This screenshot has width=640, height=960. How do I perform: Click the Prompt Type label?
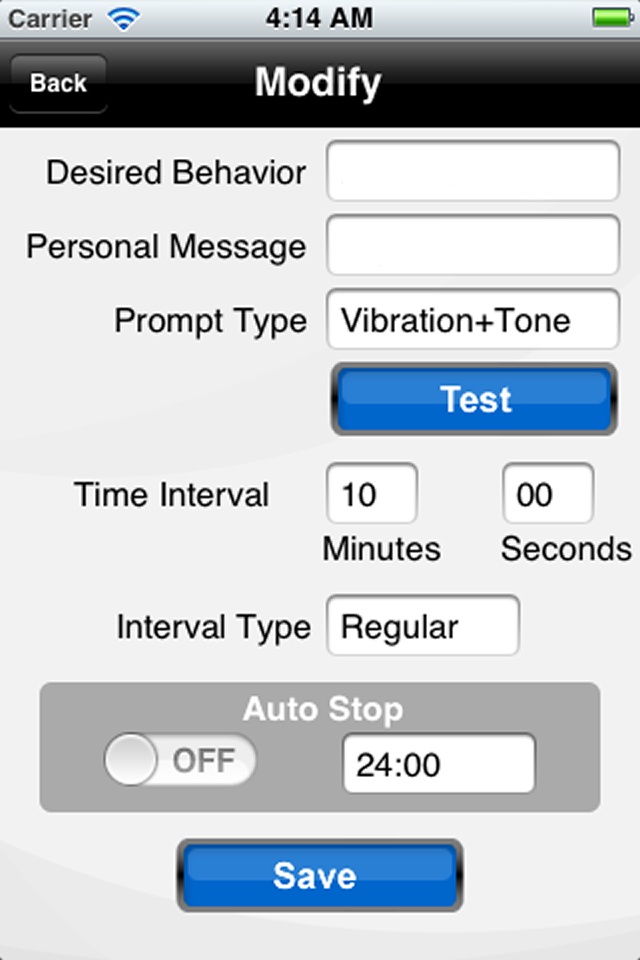(x=210, y=321)
